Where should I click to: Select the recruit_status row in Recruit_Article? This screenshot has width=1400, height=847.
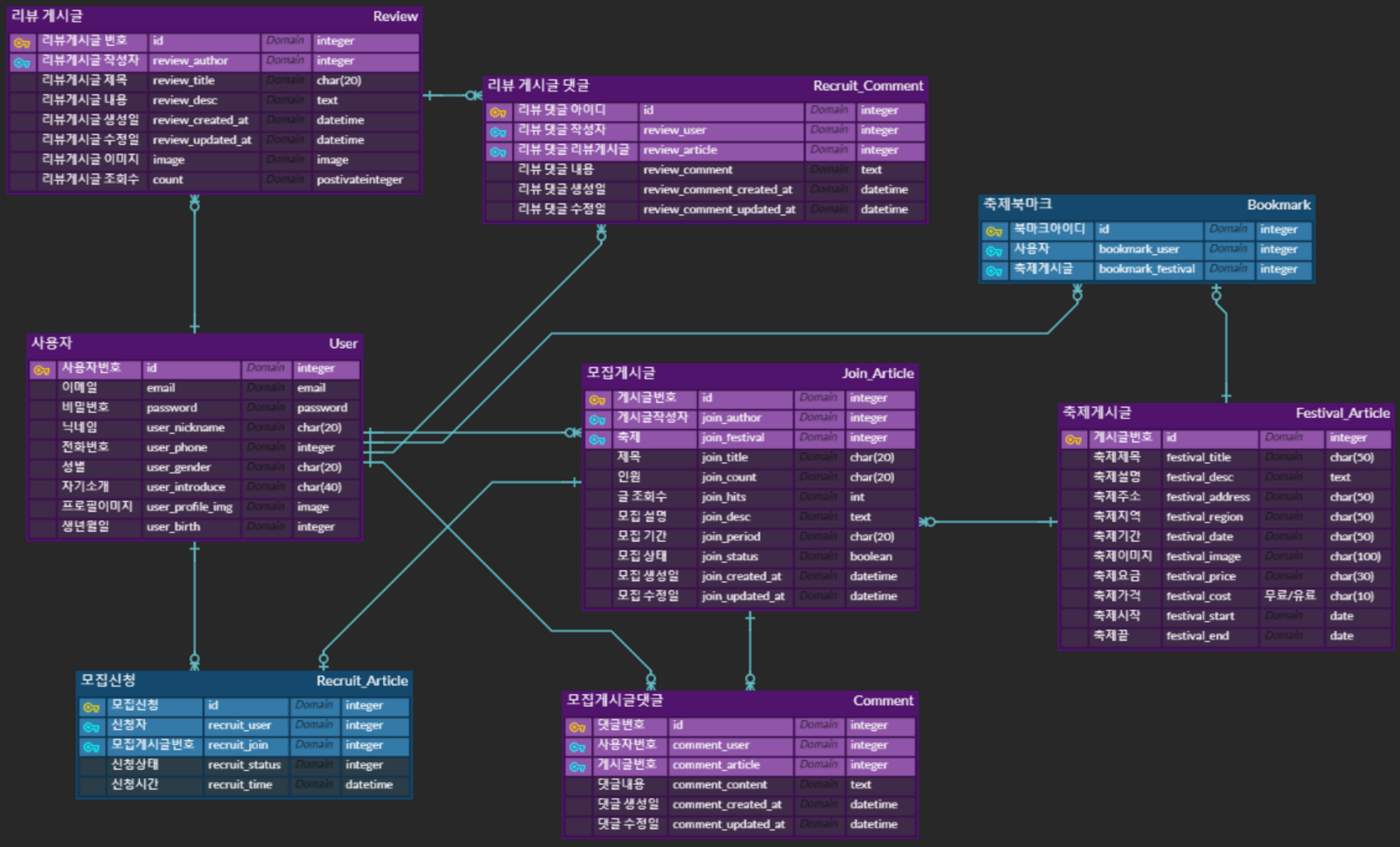tap(244, 765)
